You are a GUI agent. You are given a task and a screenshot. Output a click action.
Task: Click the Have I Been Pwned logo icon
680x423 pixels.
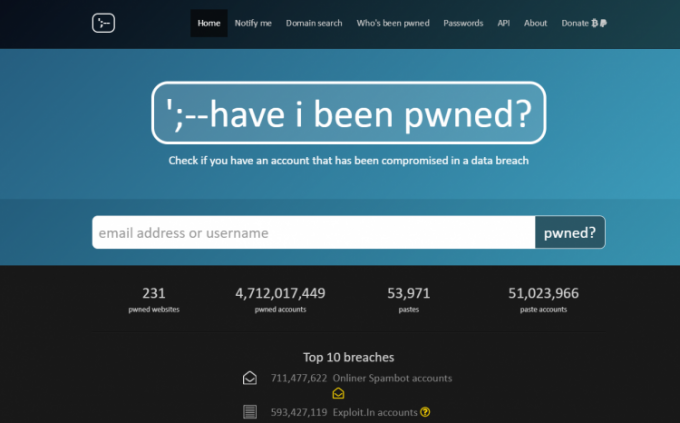[x=104, y=23]
